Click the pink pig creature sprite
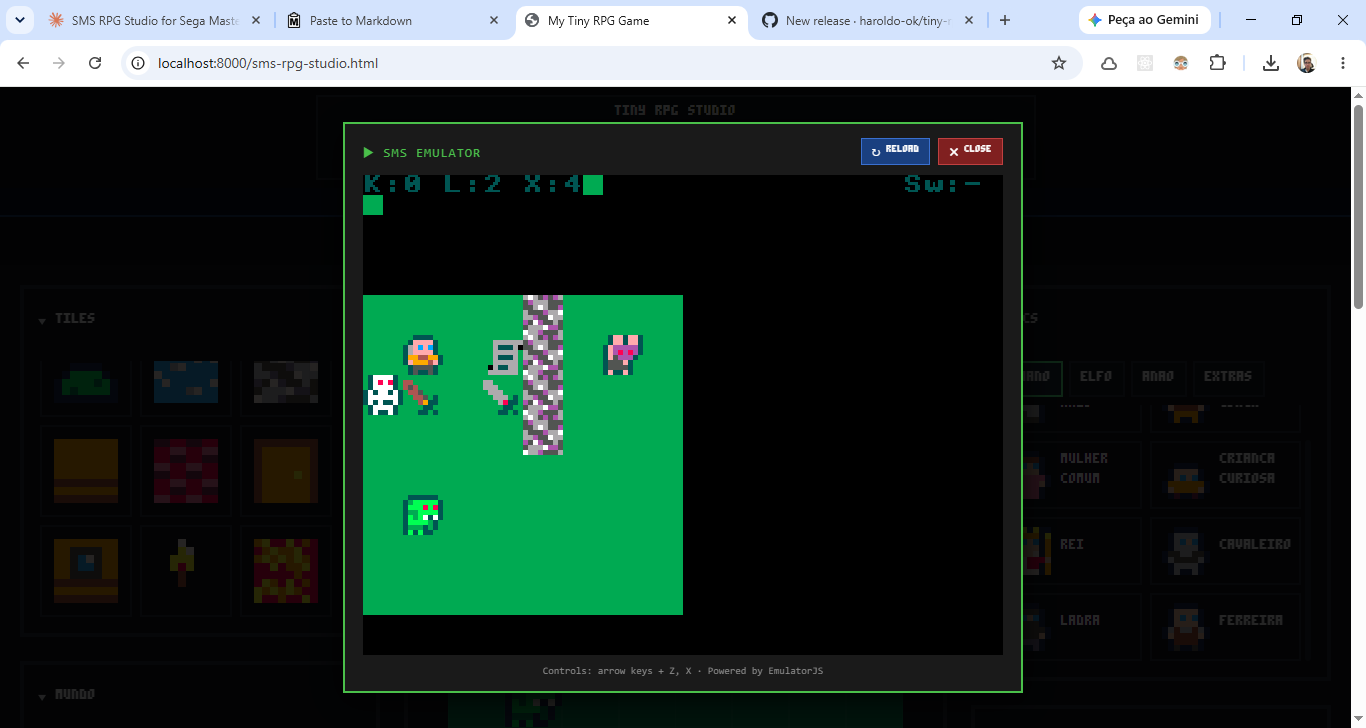Screen dimensions: 1366x728 pos(623,355)
